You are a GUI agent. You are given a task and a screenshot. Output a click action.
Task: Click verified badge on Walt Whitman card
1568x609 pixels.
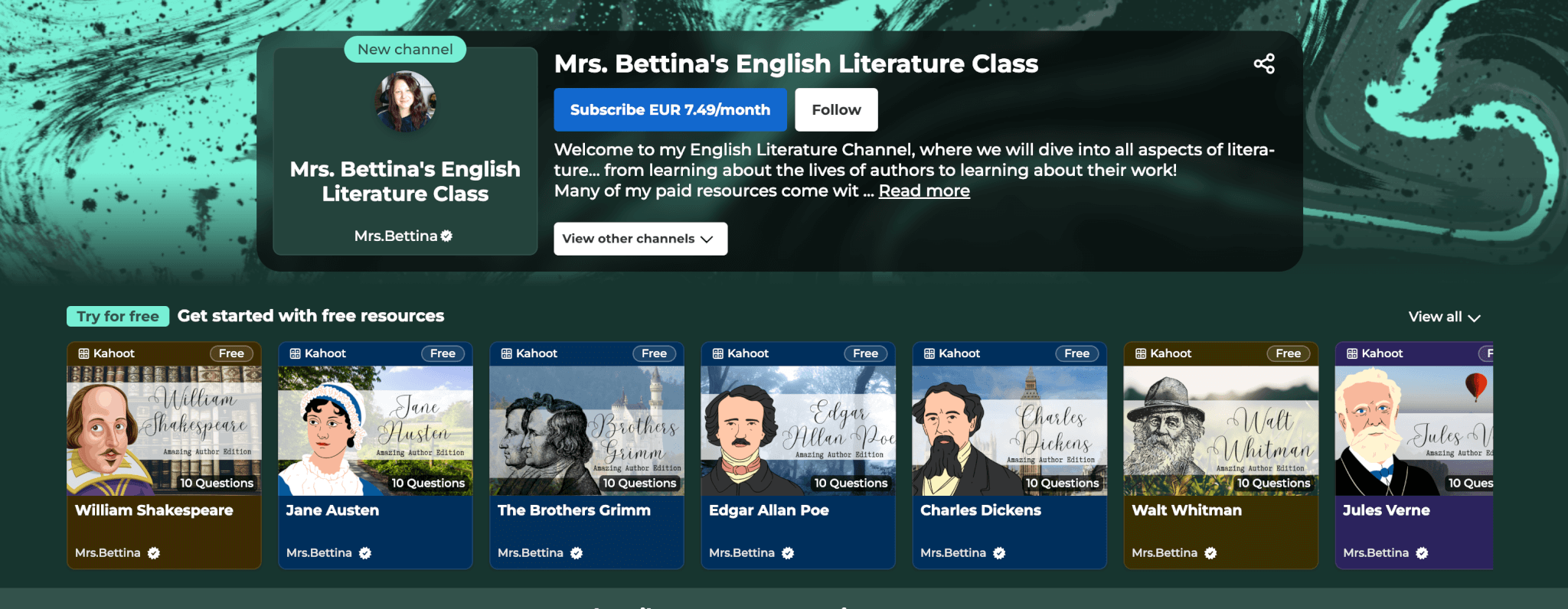1210,553
